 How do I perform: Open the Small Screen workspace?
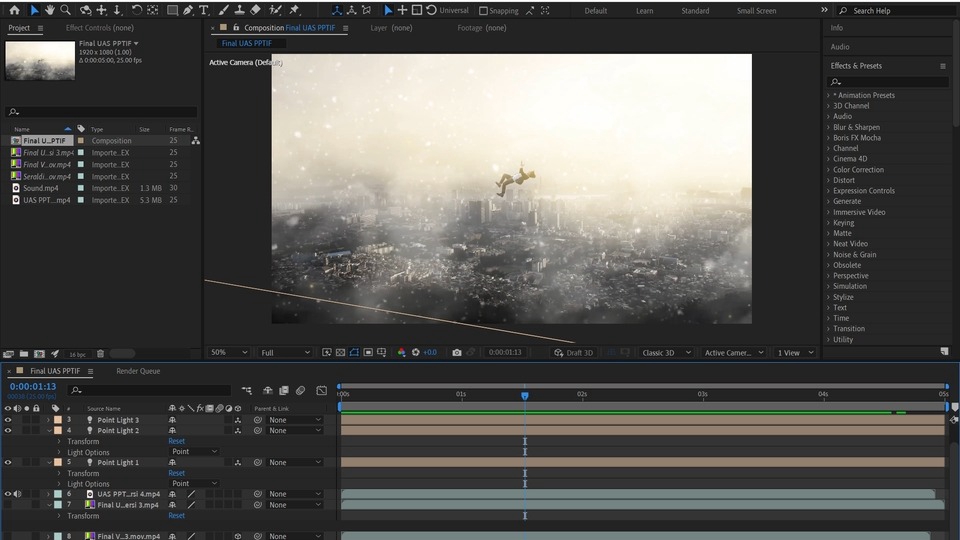pos(756,11)
